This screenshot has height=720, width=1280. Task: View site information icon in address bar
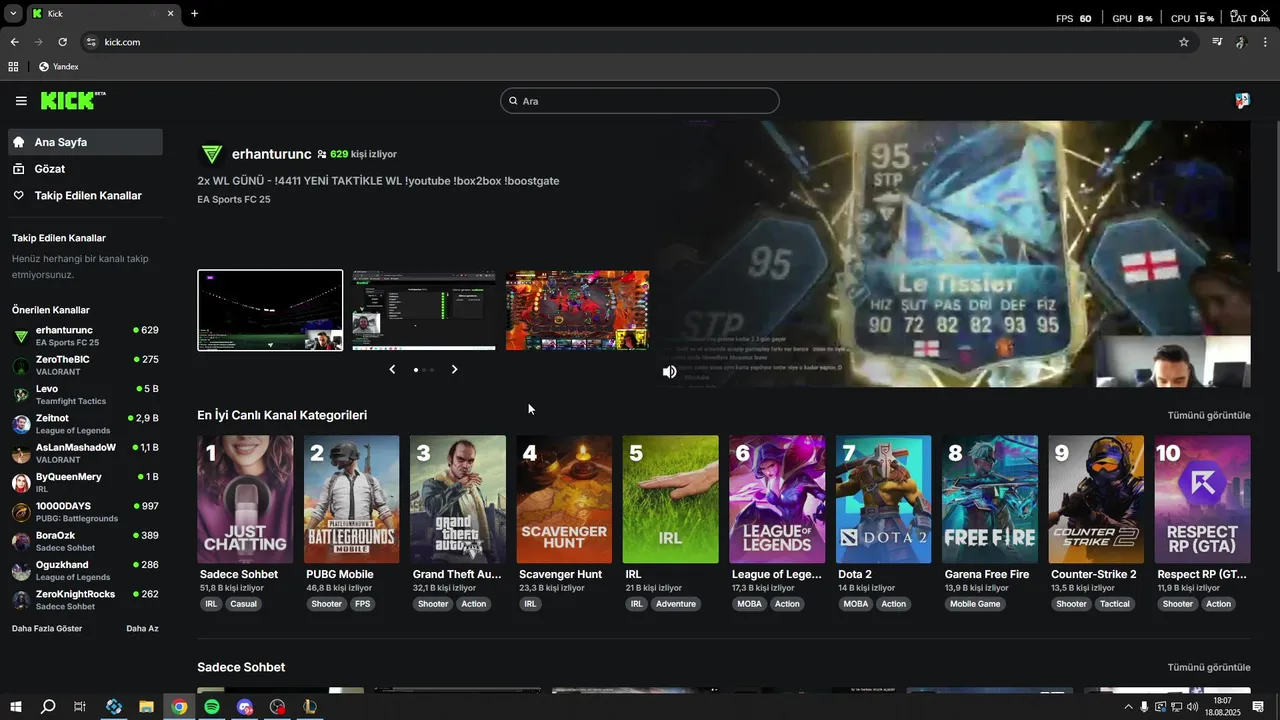coord(91,42)
